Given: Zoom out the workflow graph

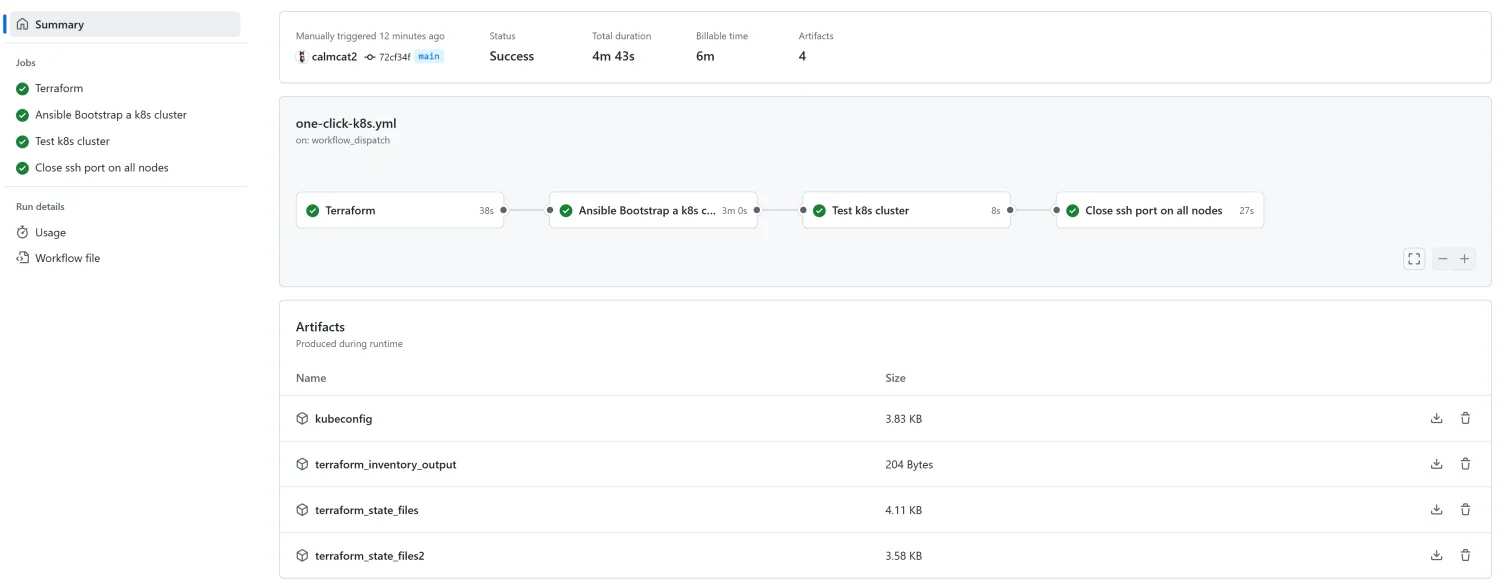Looking at the screenshot, I should (1442, 259).
